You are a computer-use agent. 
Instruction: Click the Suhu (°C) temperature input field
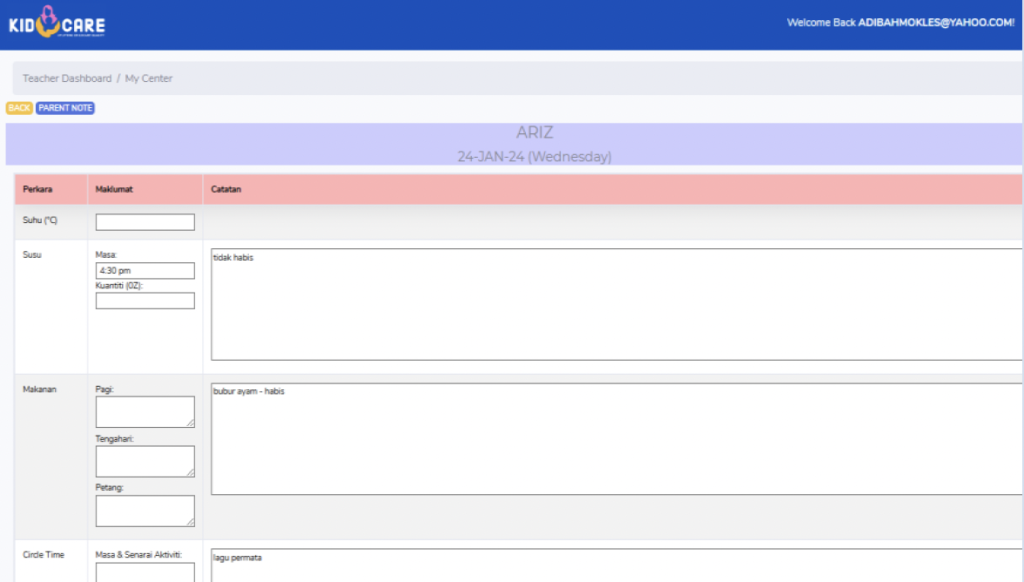pos(145,222)
